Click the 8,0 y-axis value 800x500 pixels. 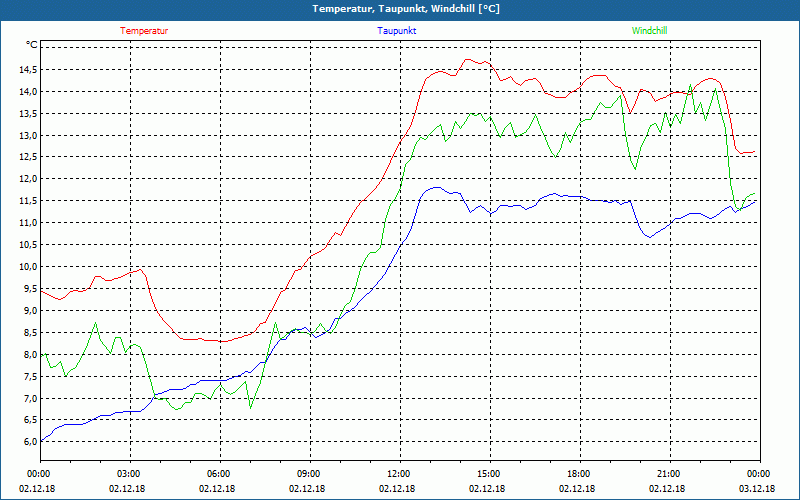[31, 355]
